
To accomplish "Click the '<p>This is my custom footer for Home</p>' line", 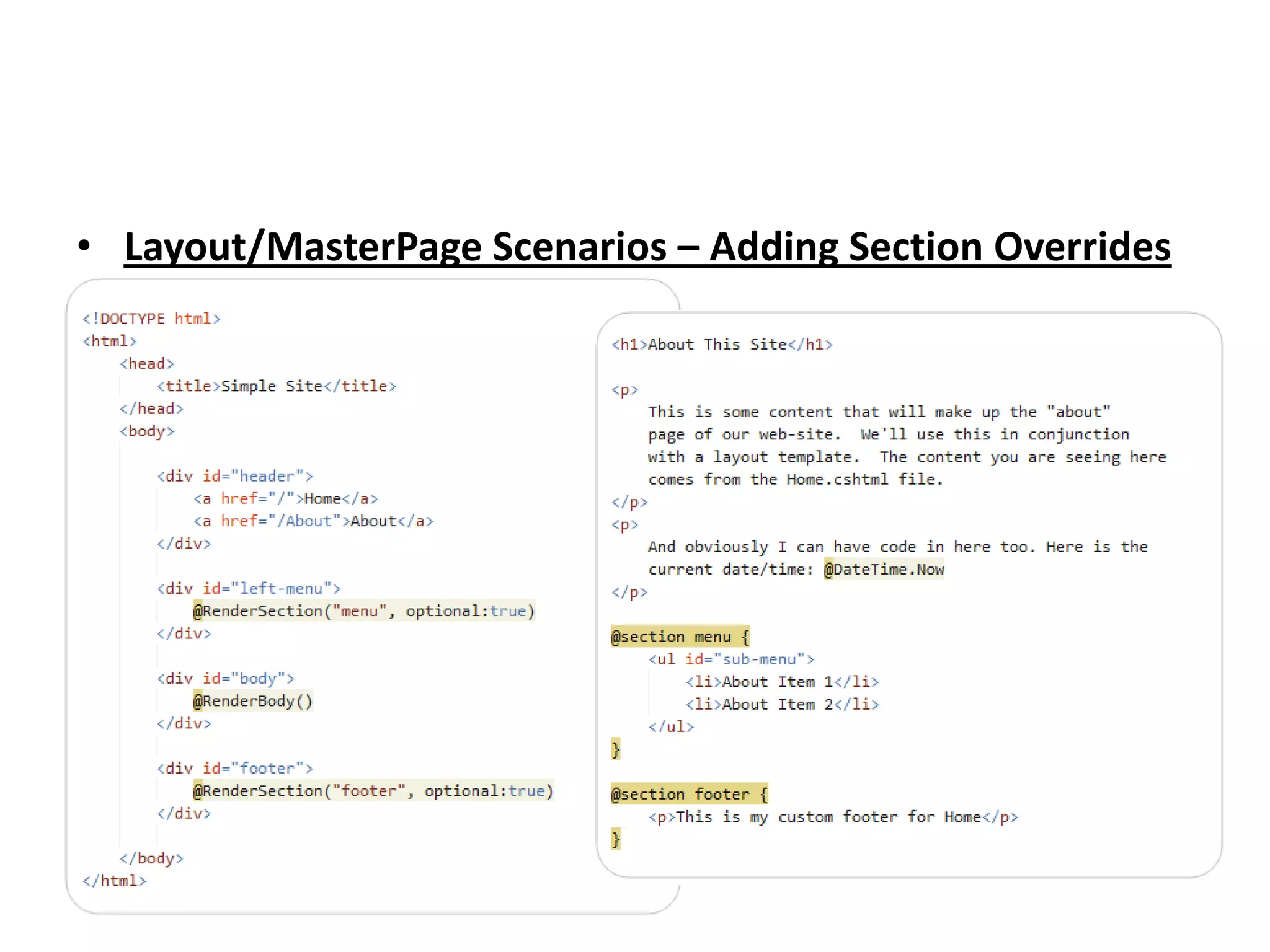I will 833,817.
